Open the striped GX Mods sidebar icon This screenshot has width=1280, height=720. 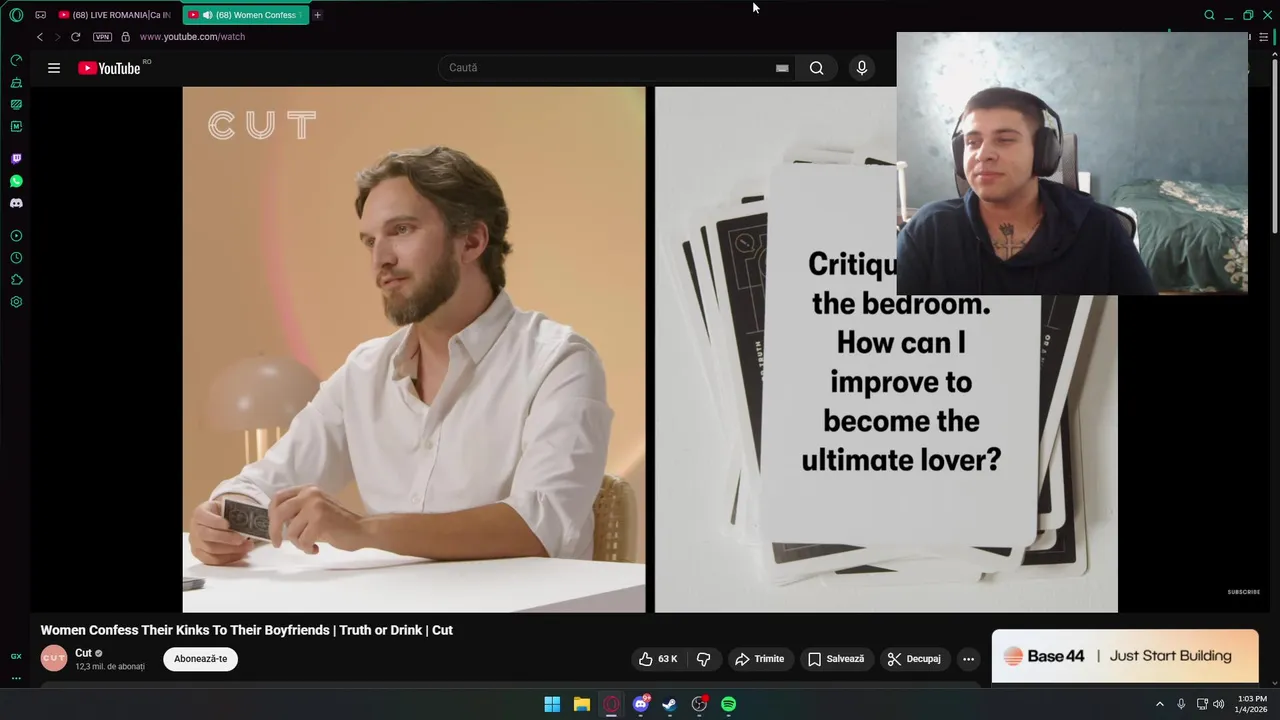tap(16, 104)
